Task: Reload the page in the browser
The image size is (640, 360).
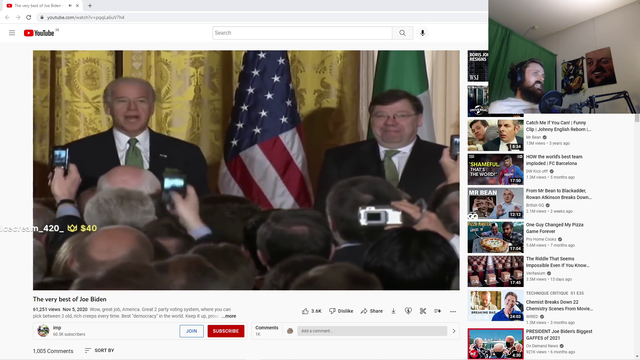Action: tap(29, 18)
